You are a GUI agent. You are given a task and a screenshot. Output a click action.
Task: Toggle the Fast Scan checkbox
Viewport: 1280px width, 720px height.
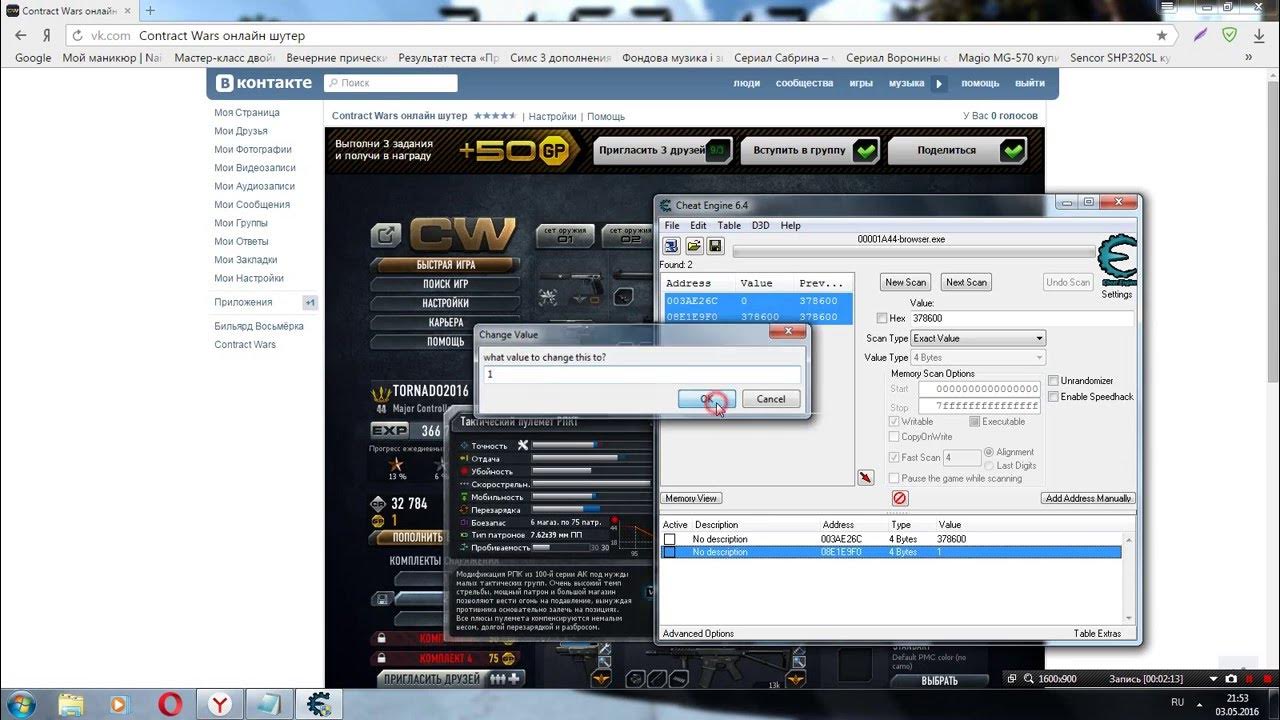pos(894,457)
